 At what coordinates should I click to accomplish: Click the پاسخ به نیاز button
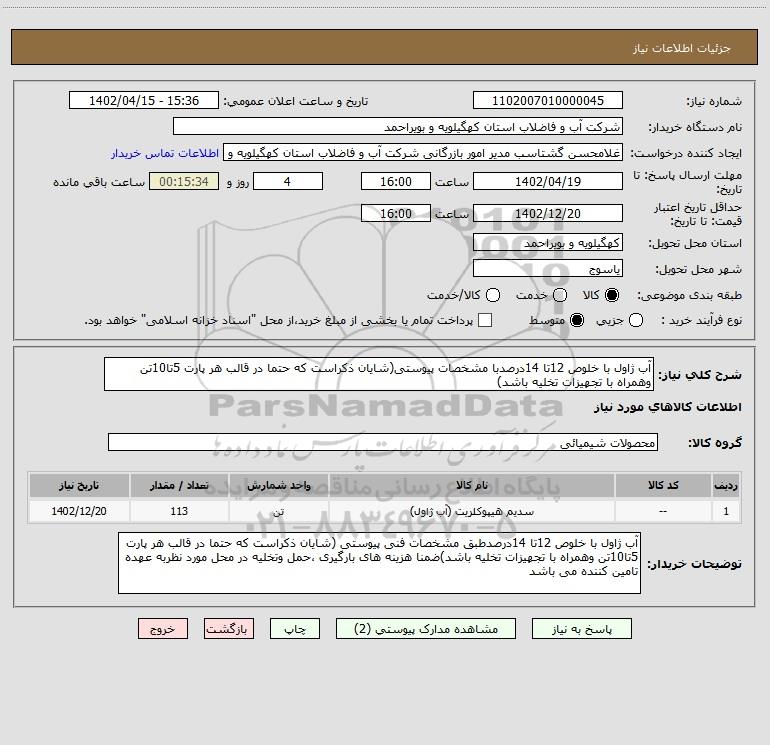(581, 629)
